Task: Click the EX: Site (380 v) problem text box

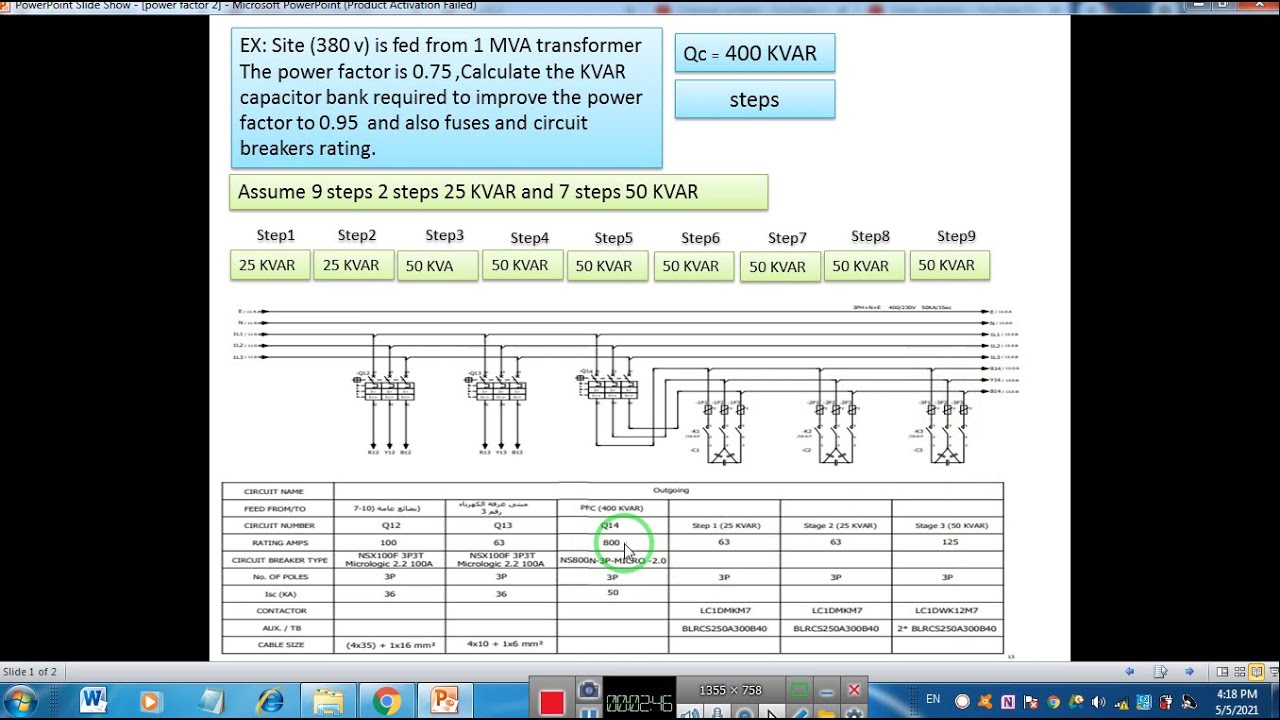Action: tap(446, 97)
